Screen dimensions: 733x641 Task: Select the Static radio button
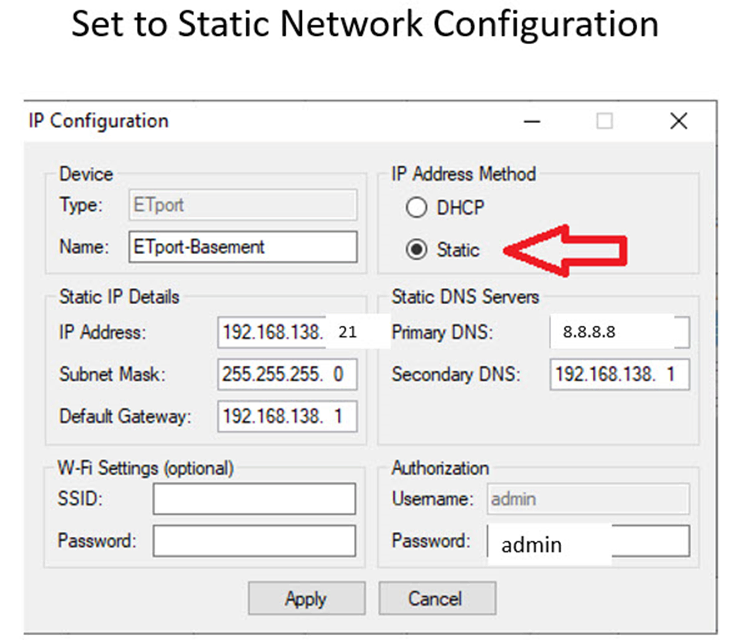tap(416, 250)
